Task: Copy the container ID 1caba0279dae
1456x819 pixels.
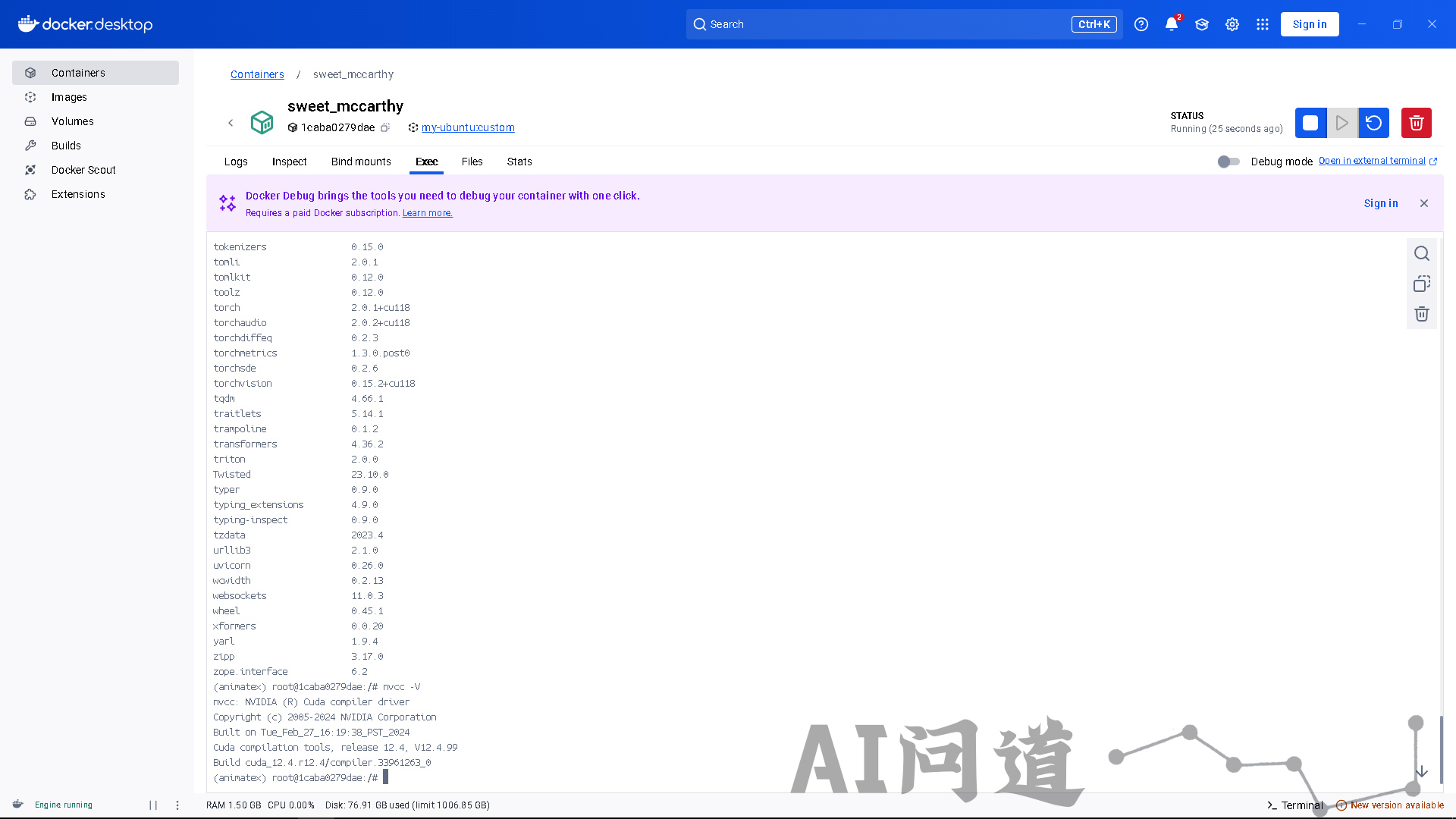Action: click(385, 127)
